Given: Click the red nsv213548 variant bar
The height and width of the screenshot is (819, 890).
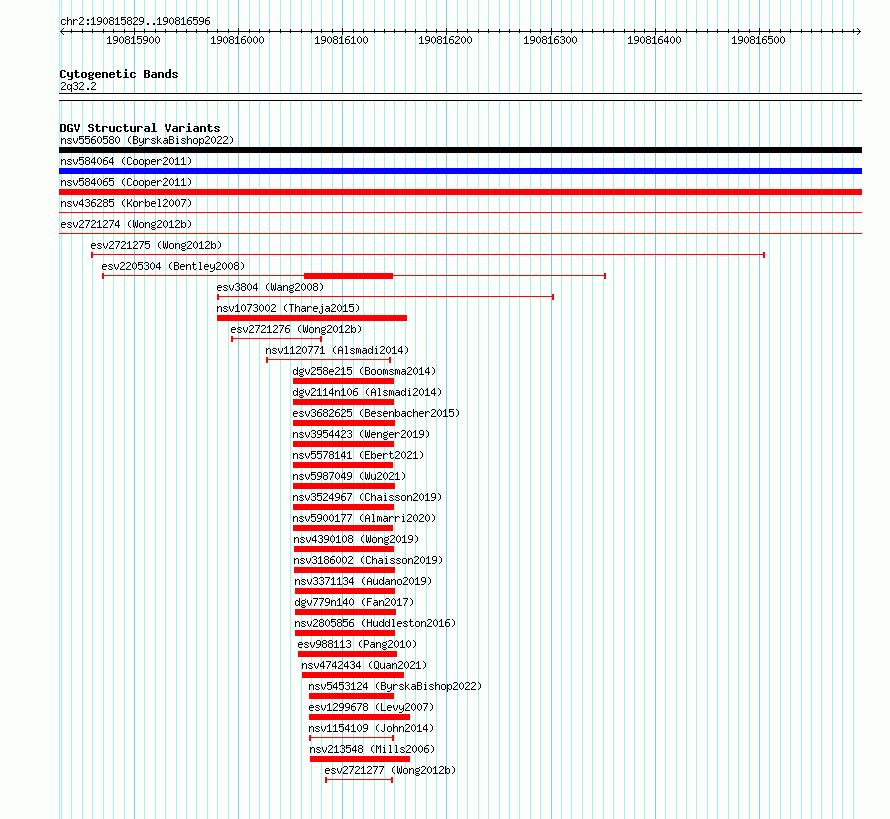Looking at the screenshot, I should [360, 759].
